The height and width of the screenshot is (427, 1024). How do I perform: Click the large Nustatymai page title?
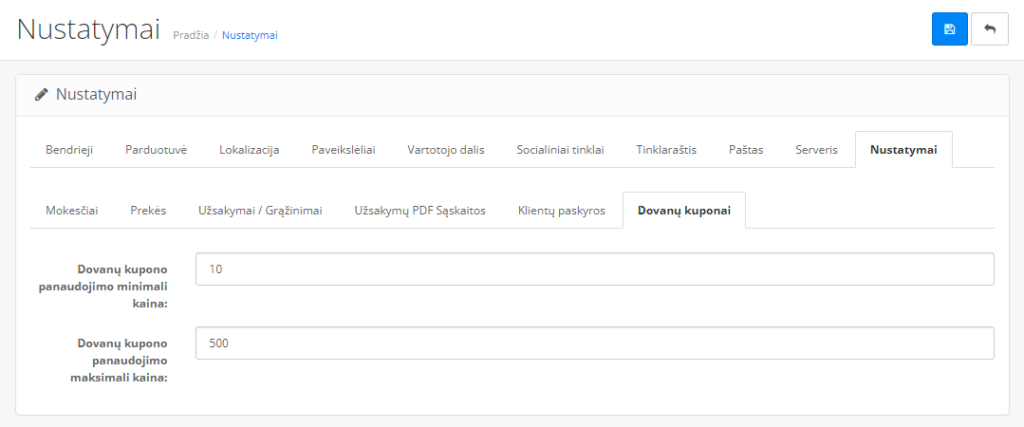coord(89,30)
